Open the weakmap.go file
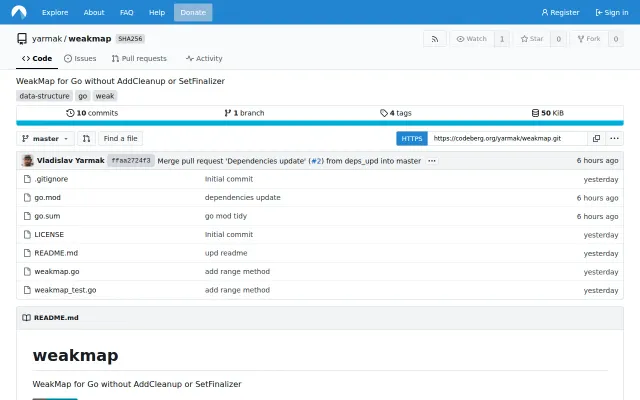This screenshot has height=400, width=640. click(x=57, y=271)
